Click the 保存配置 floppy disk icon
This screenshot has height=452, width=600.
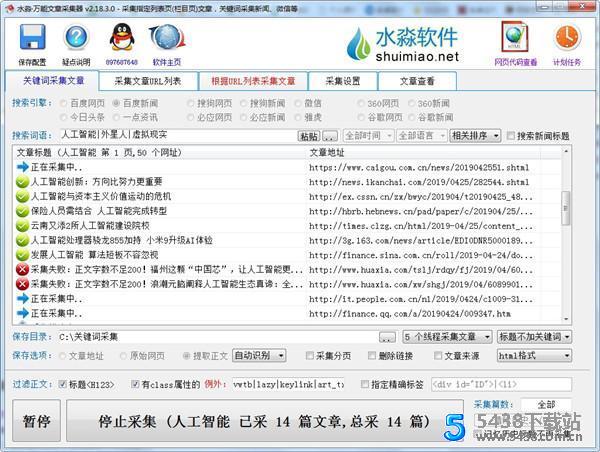coord(33,37)
